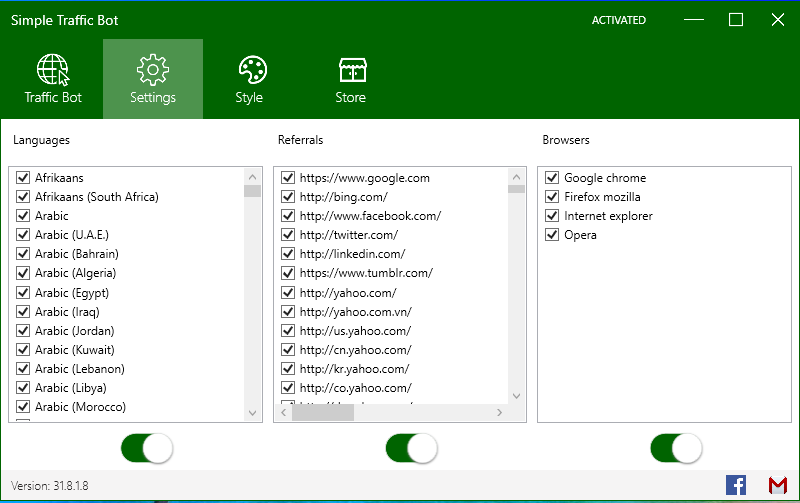The image size is (800, 503).
Task: Open the Gmail contact icon
Action: pos(778,485)
